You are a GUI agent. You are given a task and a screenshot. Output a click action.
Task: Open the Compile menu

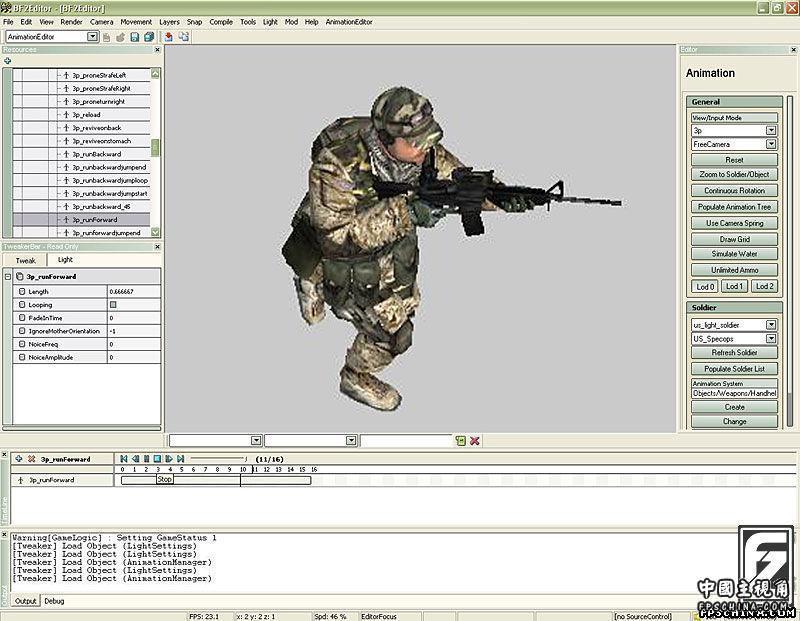(x=221, y=22)
